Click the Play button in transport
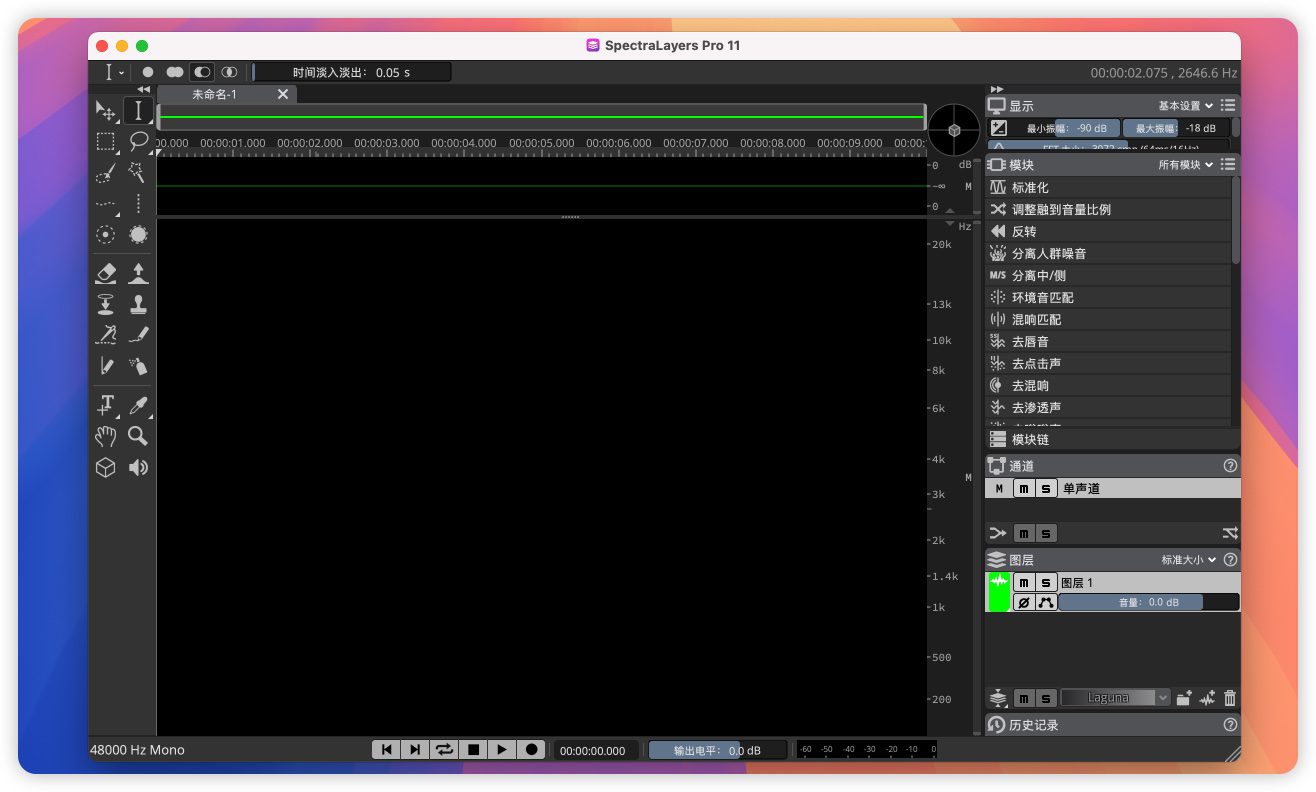 point(502,749)
